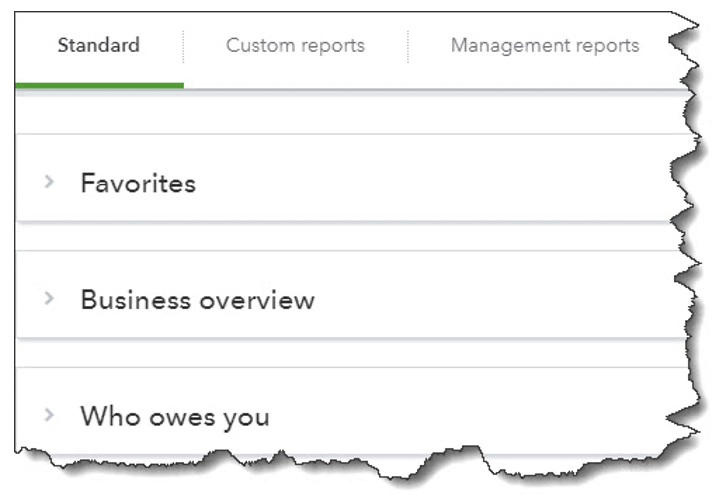The width and height of the screenshot is (714, 496).
Task: Expand the Favorites section chevron
Action: 49,182
